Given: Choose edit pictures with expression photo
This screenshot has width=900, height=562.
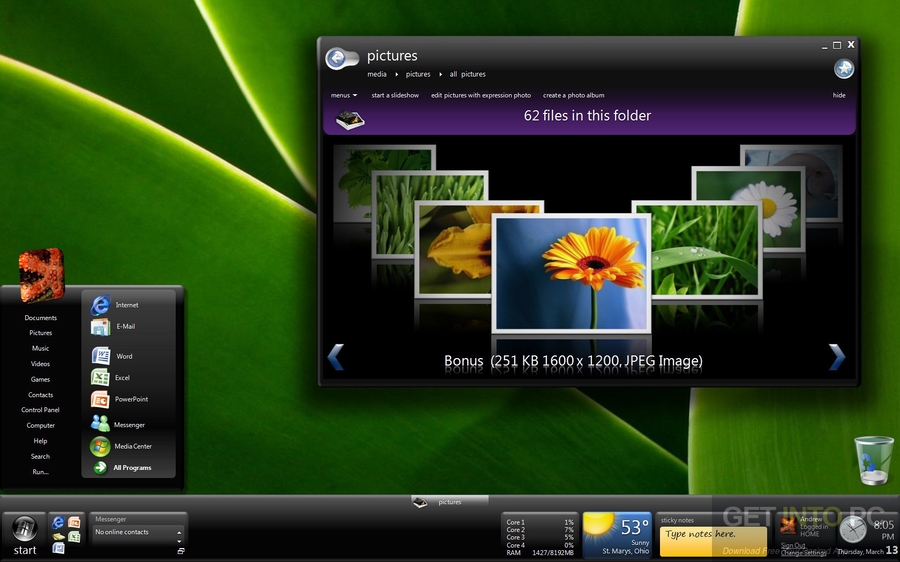Looking at the screenshot, I should (x=481, y=95).
